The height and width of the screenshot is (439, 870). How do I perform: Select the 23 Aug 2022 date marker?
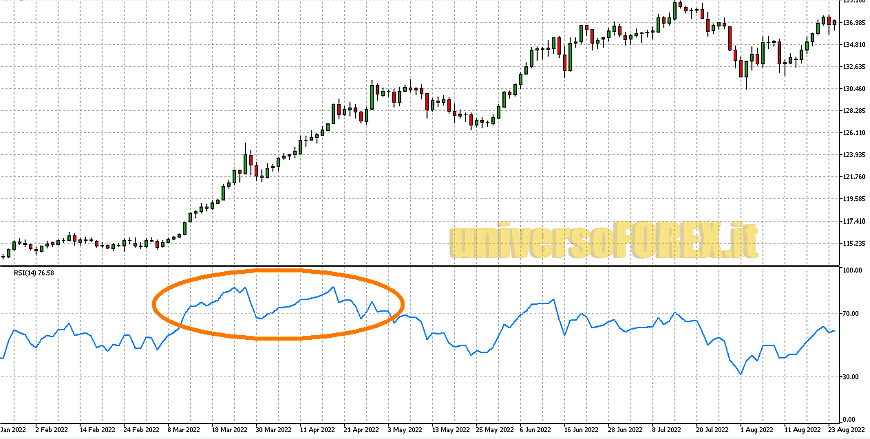(845, 429)
